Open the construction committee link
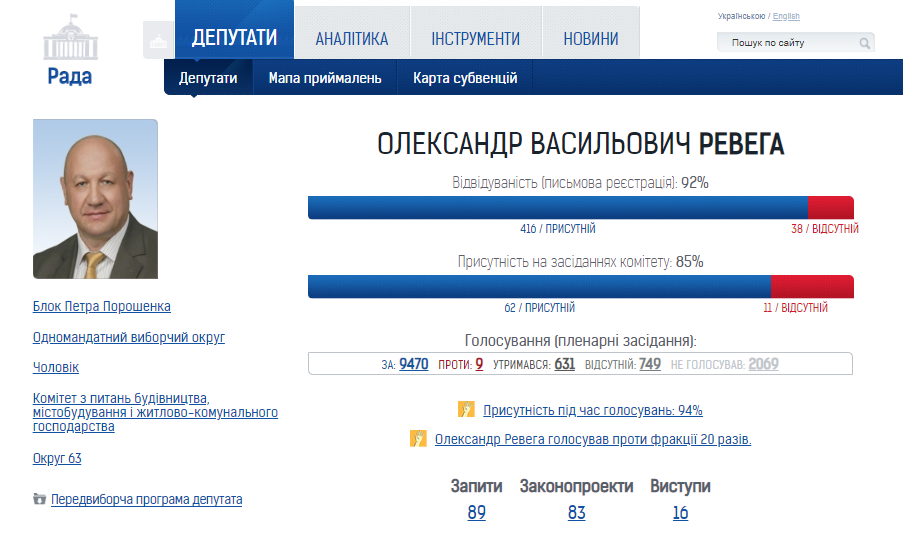 pos(155,412)
